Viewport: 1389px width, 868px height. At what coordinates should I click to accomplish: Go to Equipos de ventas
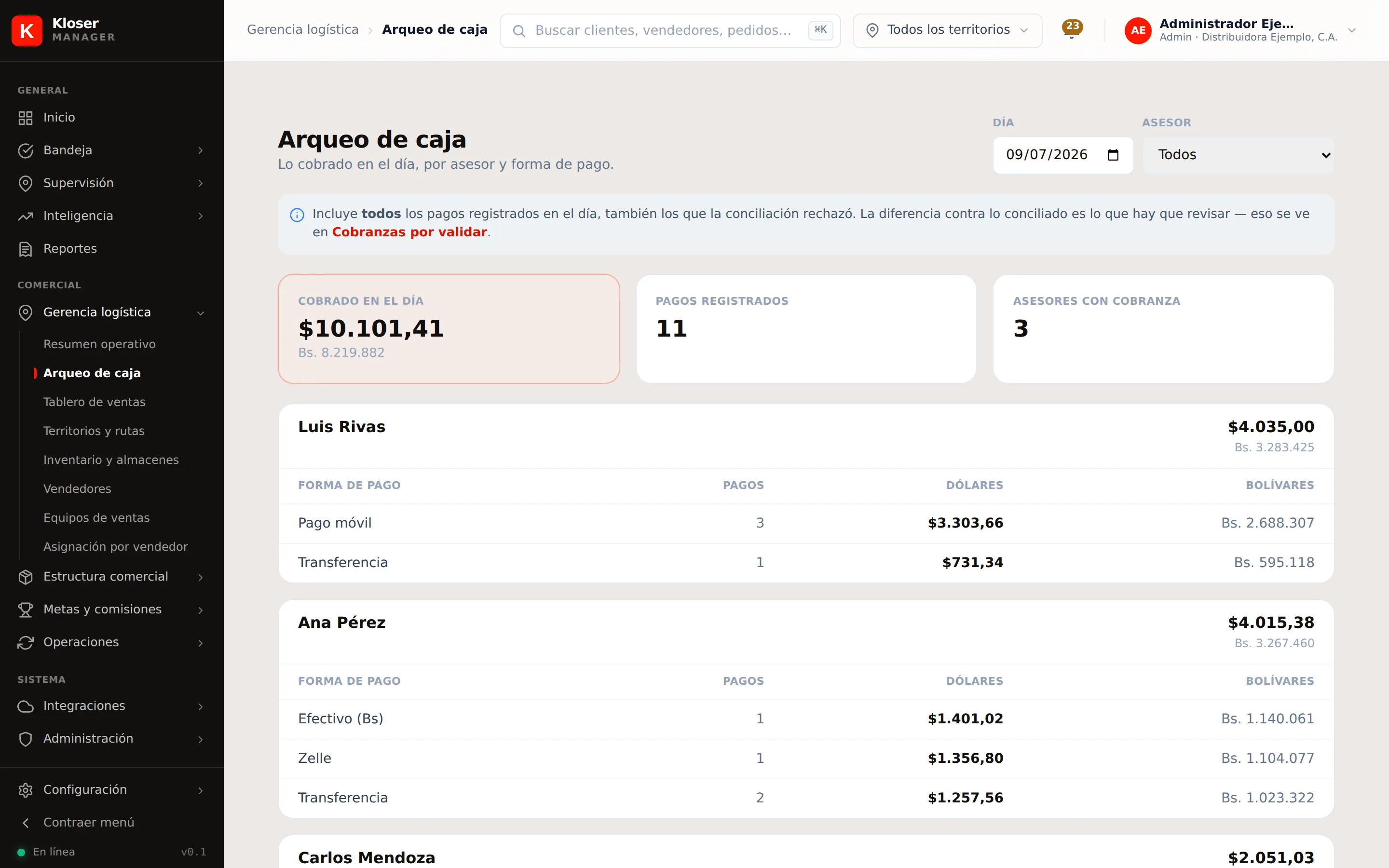(96, 518)
